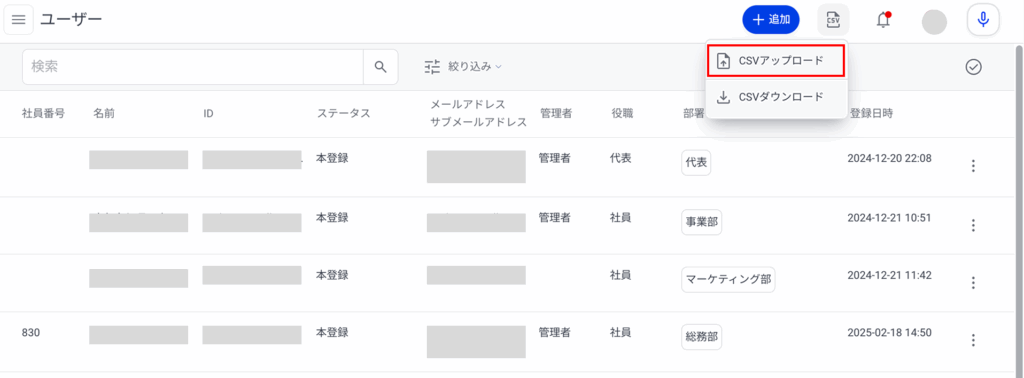Click the magnifier search button

(380, 67)
